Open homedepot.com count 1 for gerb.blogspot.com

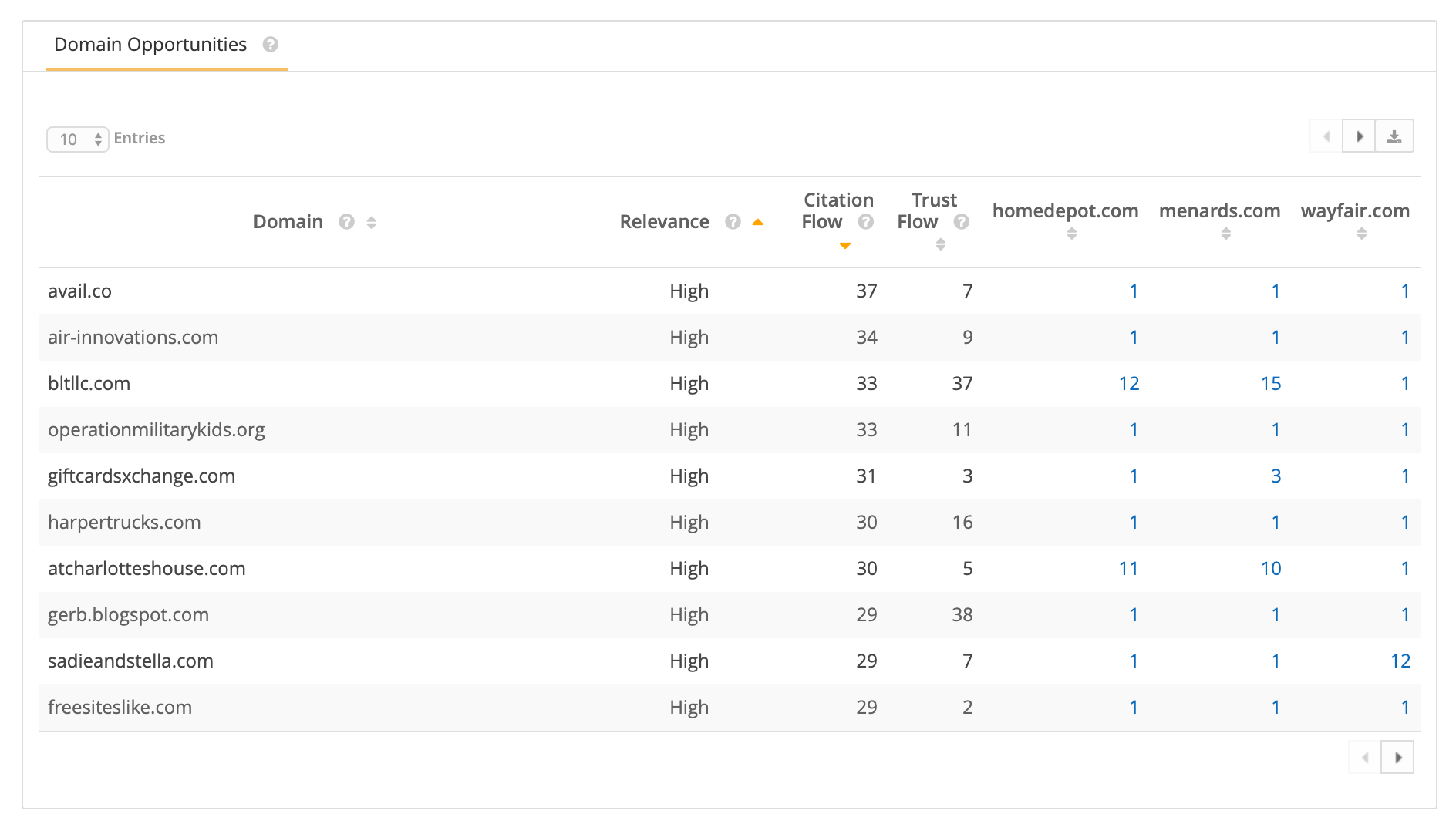[x=1134, y=615]
